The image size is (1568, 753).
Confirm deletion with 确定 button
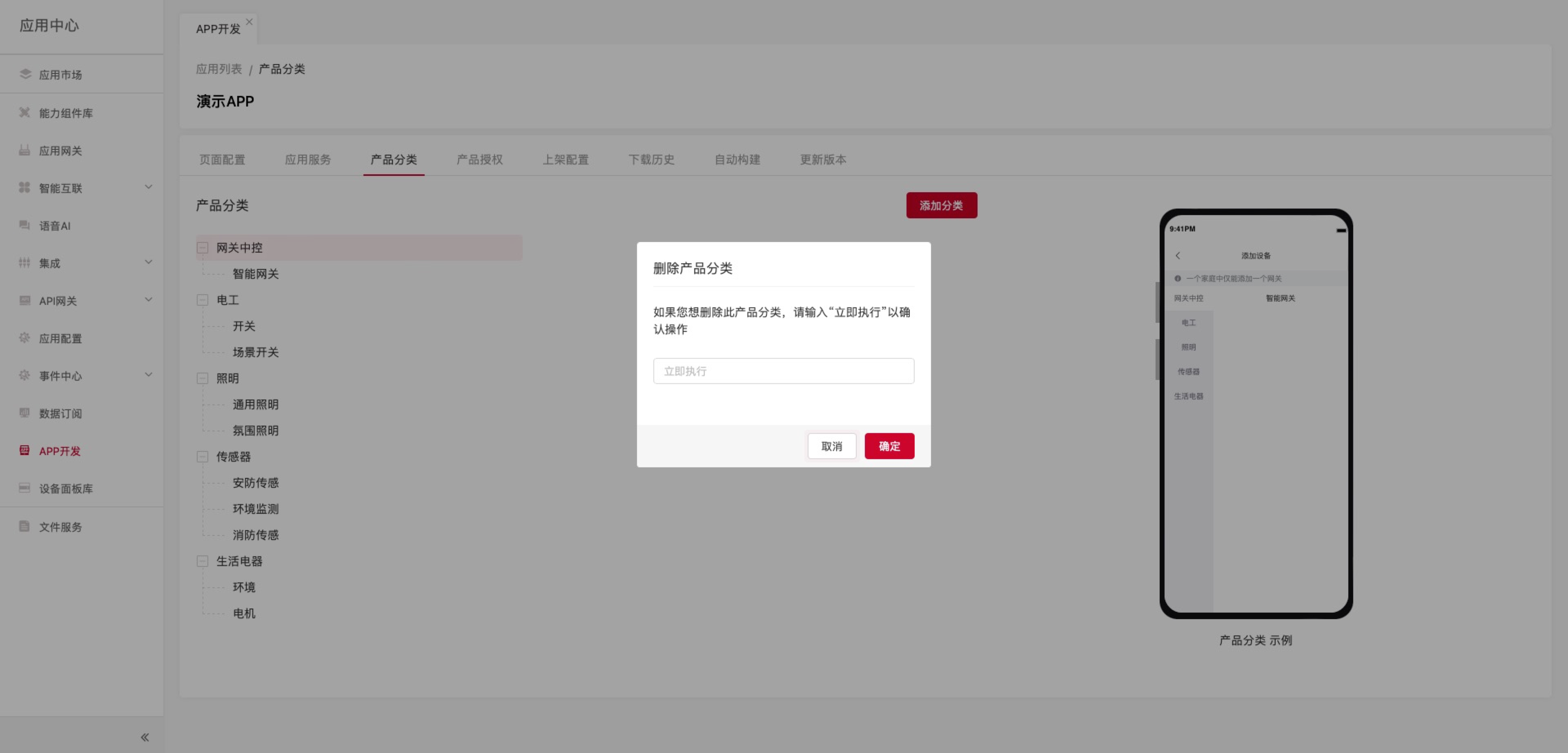889,446
